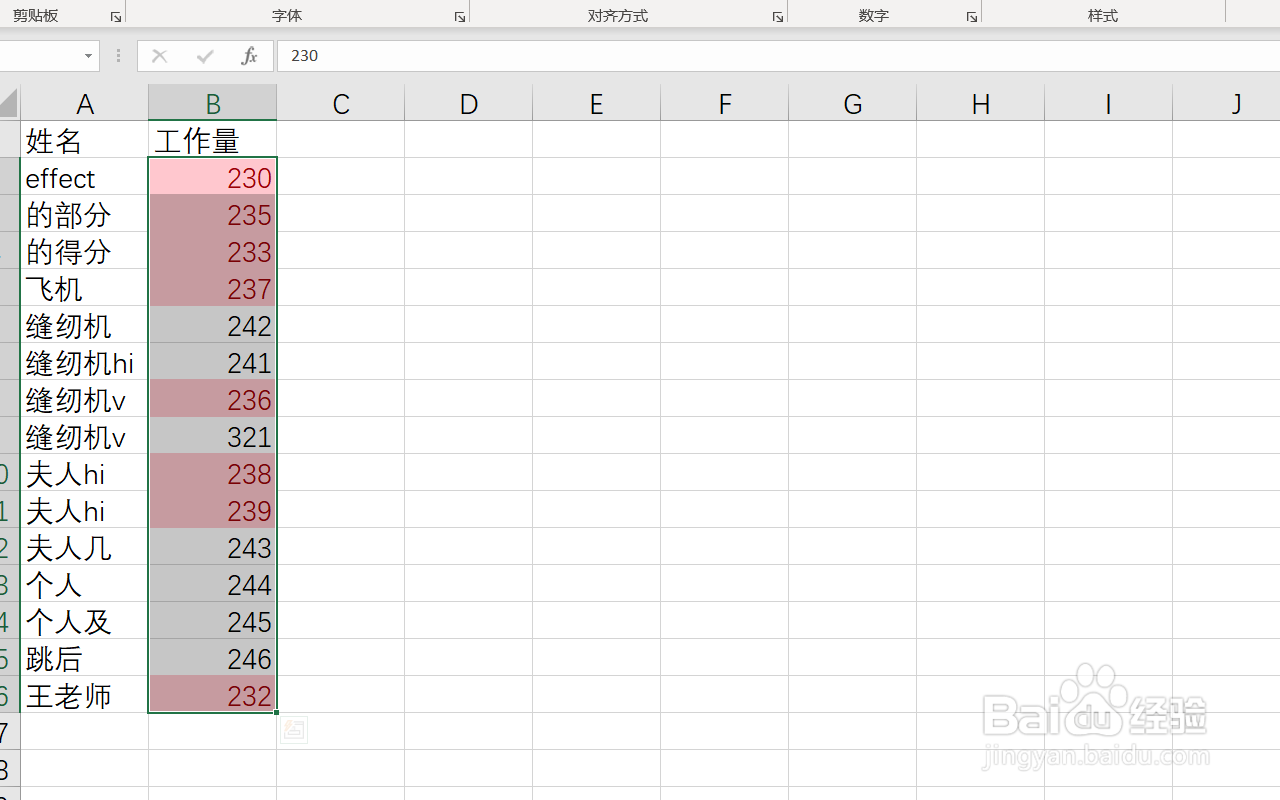Open the Quick Analysis button below selection
The width and height of the screenshot is (1280, 800).
[294, 730]
